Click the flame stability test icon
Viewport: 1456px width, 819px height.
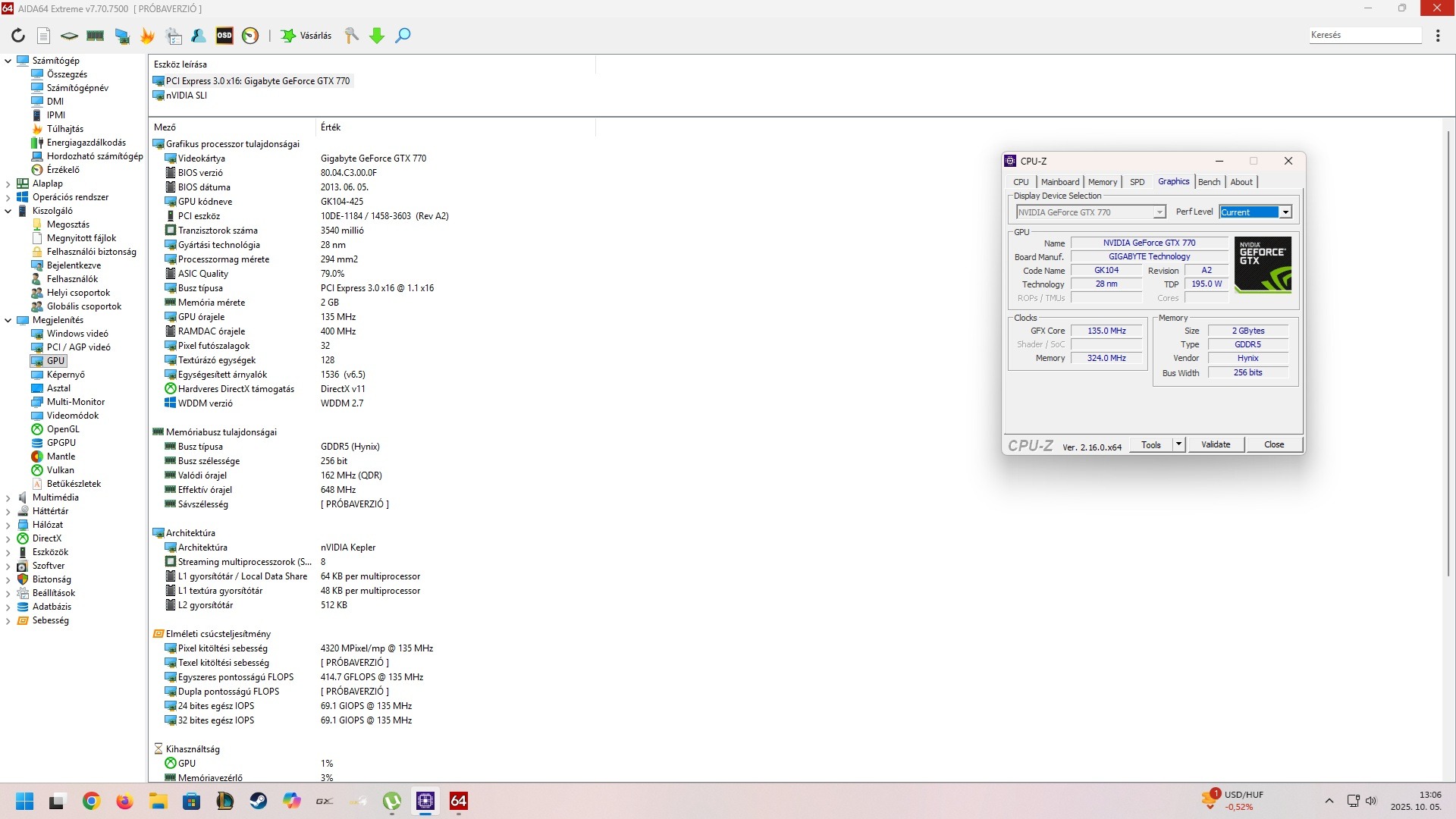click(147, 36)
